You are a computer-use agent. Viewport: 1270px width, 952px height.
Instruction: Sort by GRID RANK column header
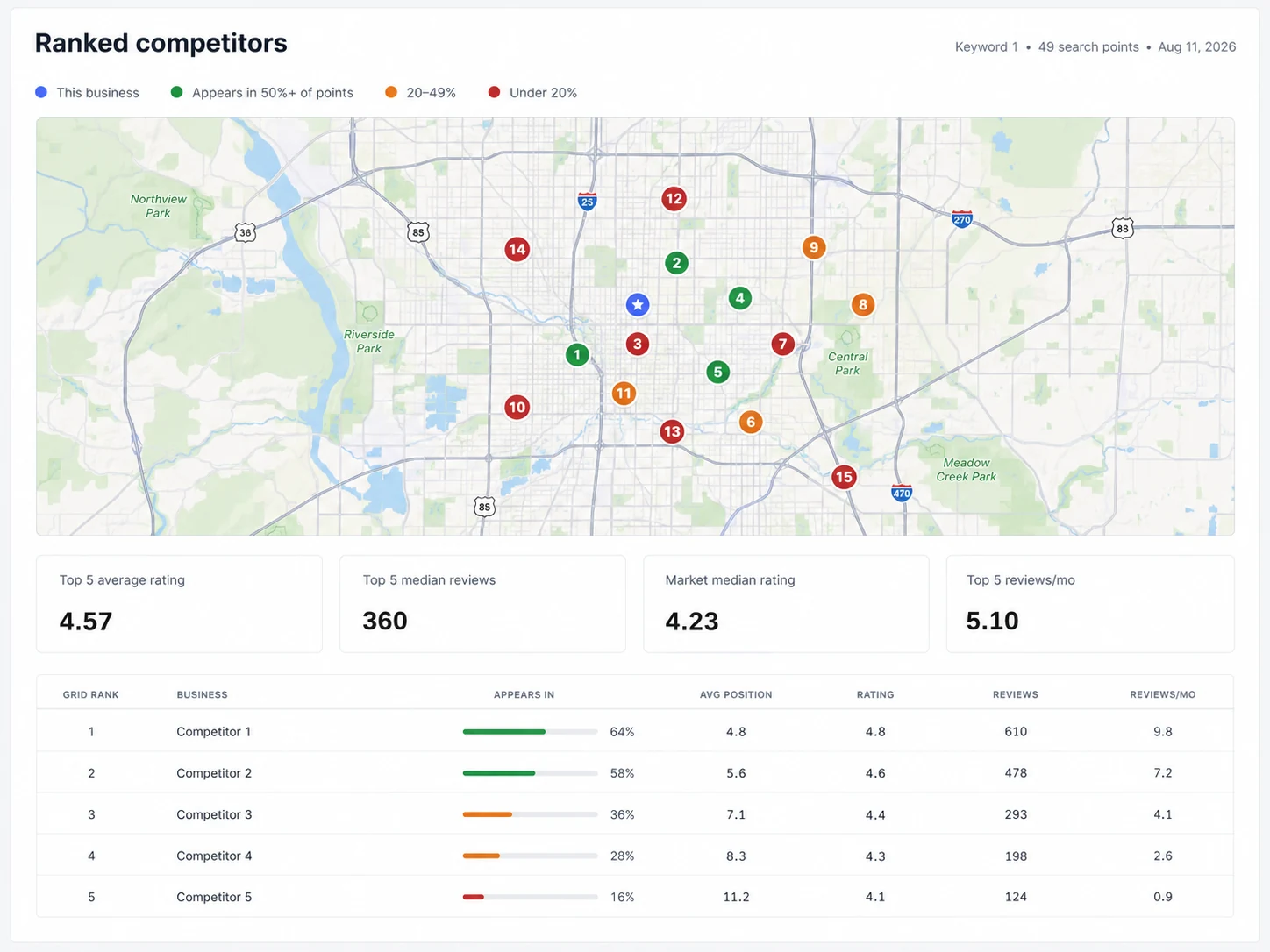pos(90,694)
